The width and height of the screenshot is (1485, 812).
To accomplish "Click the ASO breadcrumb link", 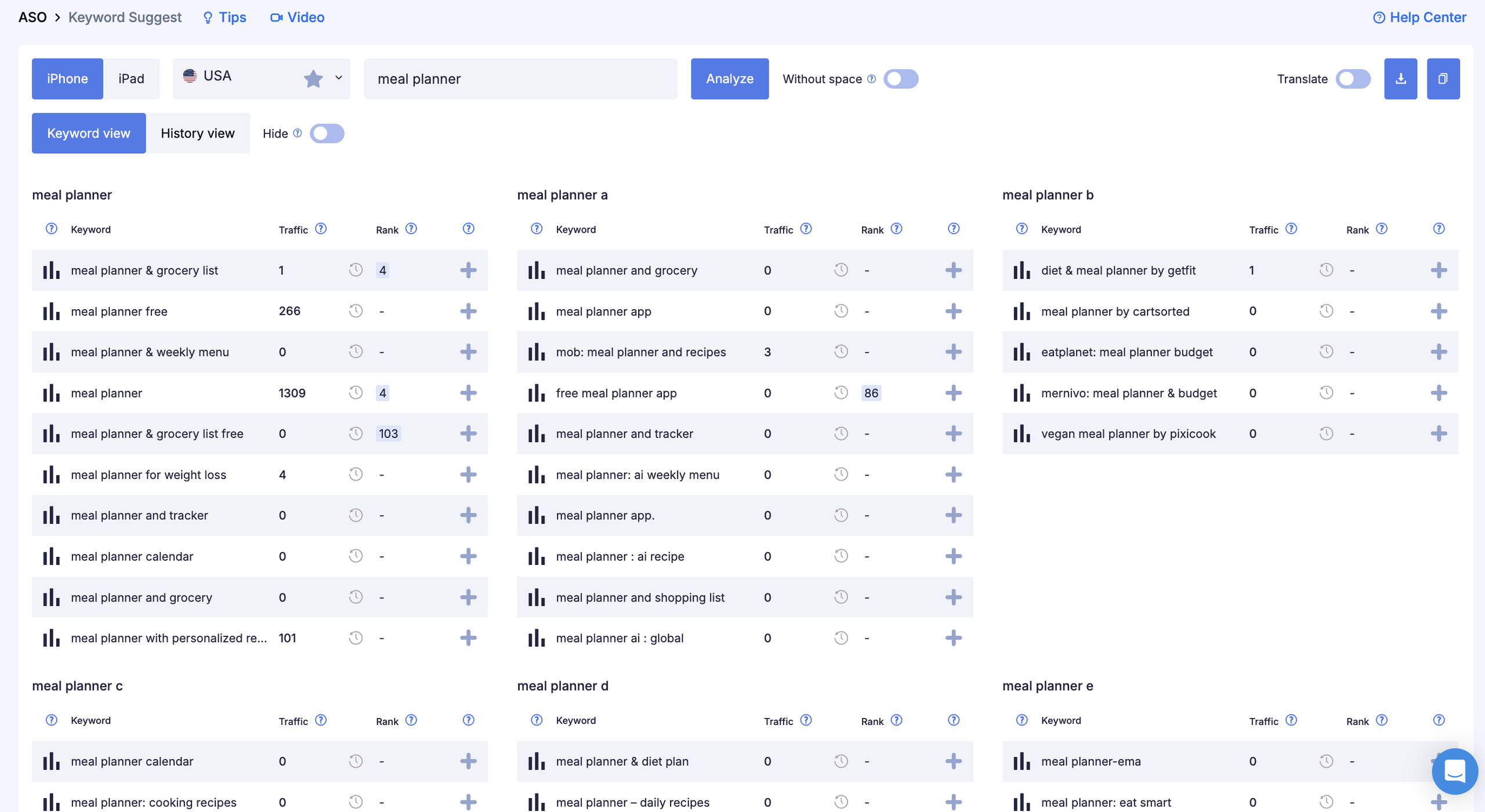I will 32,17.
